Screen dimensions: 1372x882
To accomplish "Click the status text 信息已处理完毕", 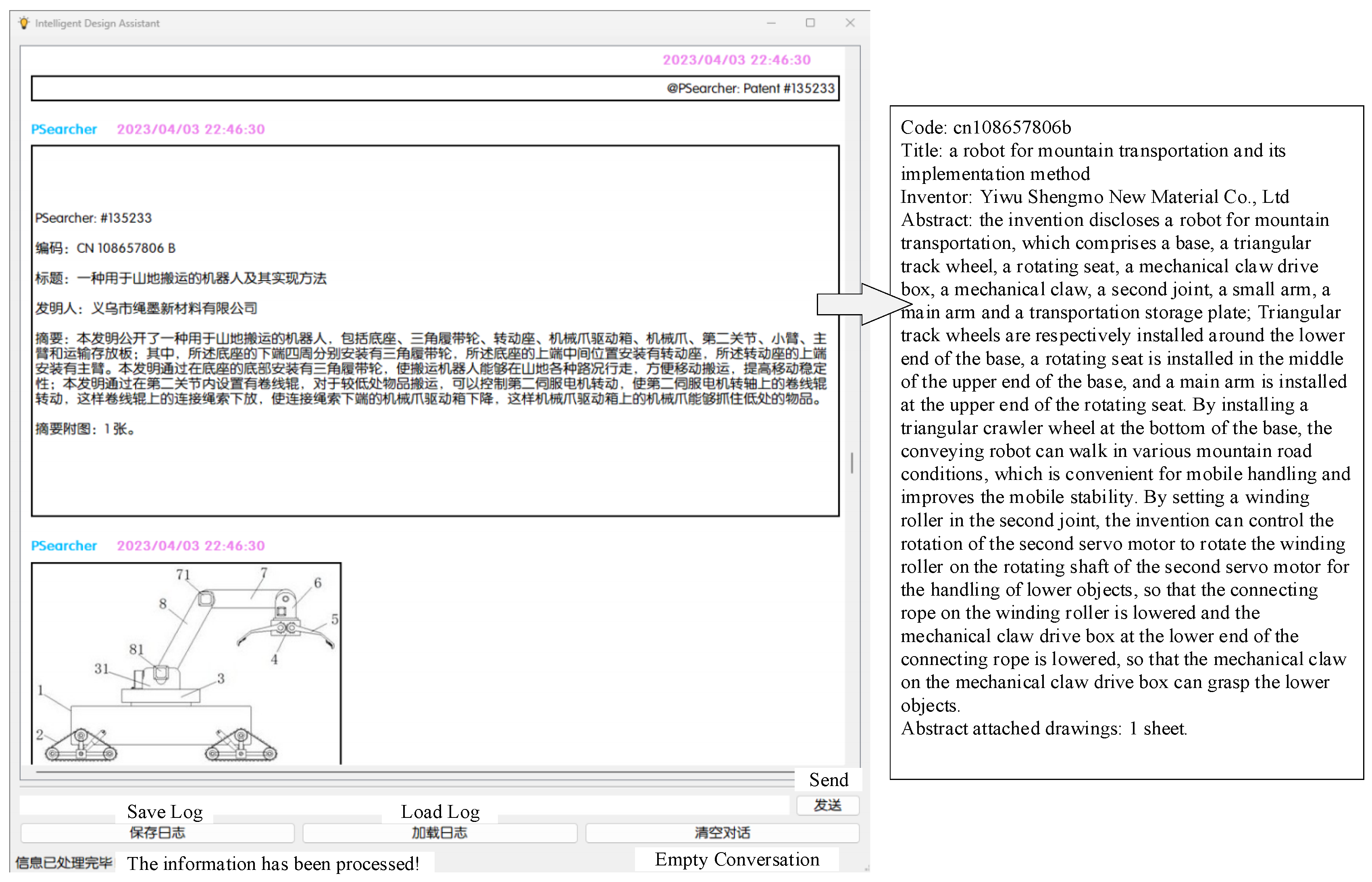I will tap(64, 863).
